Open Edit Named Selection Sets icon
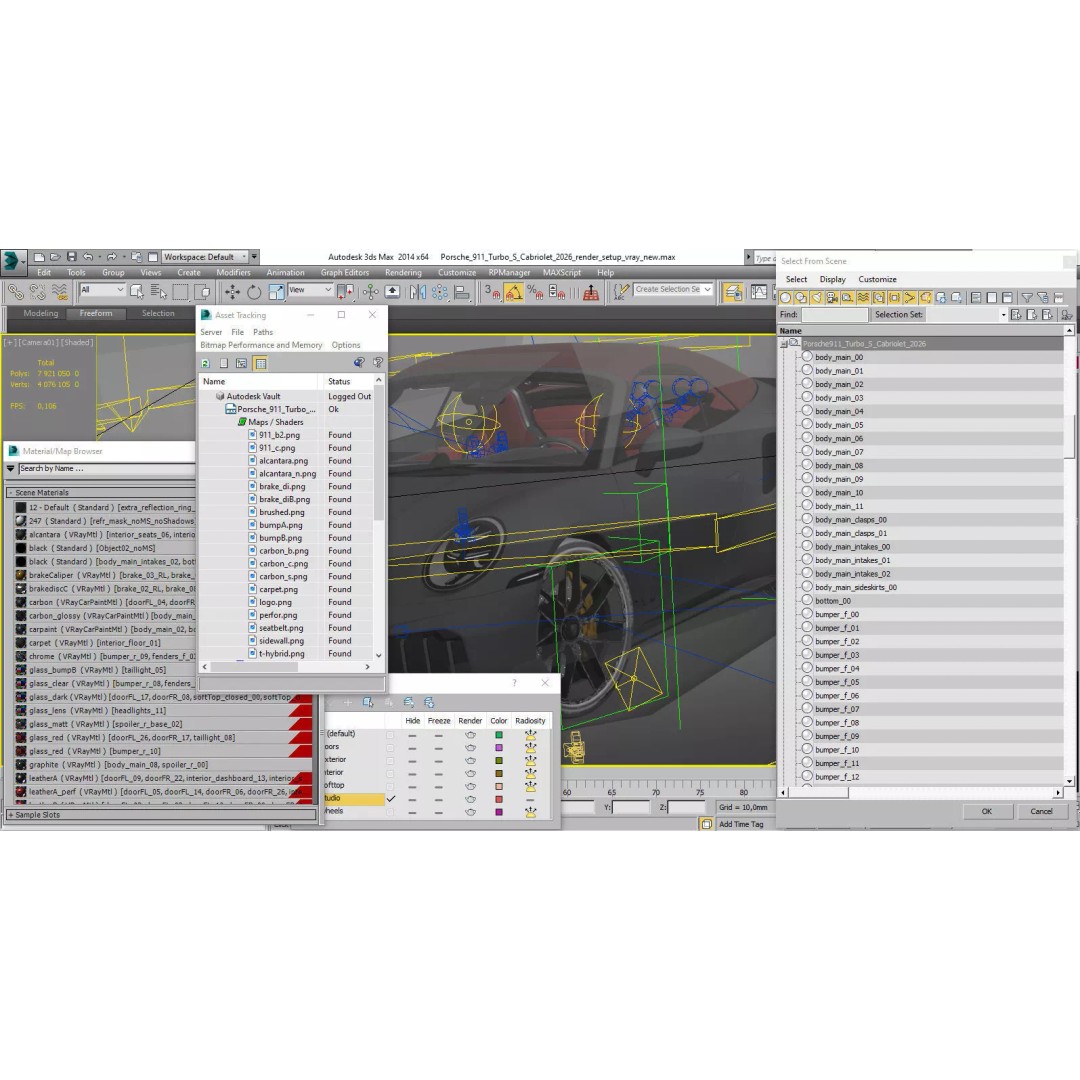The height and width of the screenshot is (1080, 1080). point(621,293)
